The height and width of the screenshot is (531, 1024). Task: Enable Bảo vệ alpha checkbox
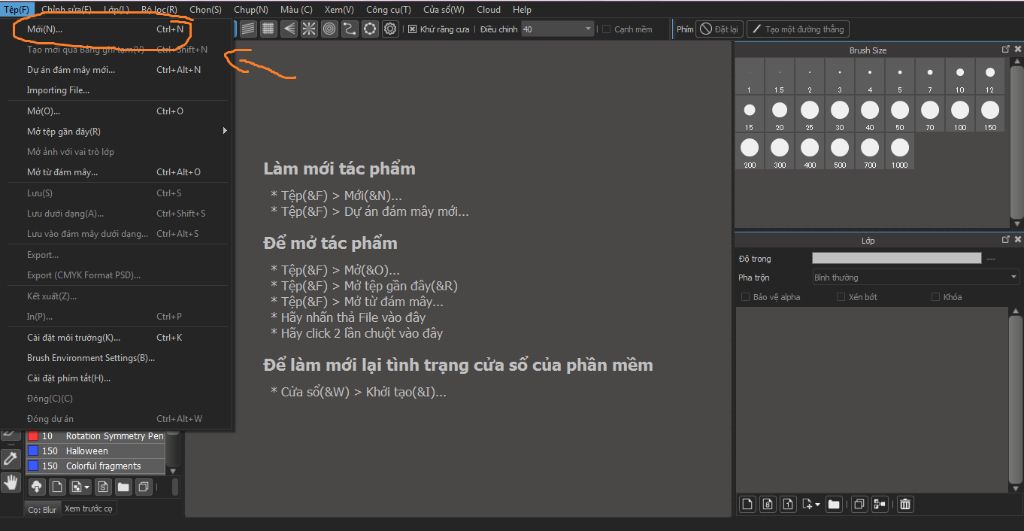tap(745, 297)
